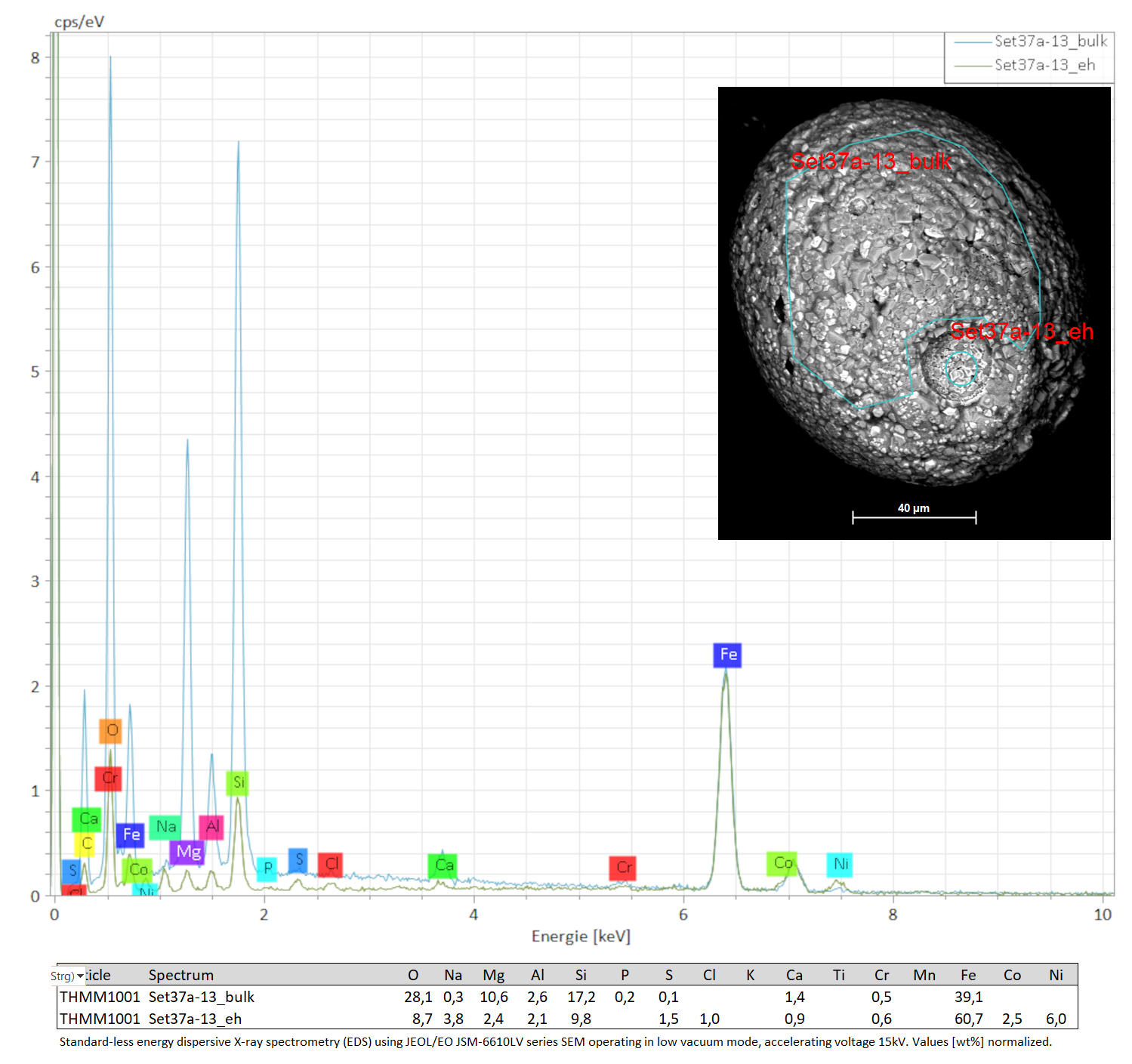Click the green Co label near 7 keV
Screen dimensions: 1132x1064
782,863
